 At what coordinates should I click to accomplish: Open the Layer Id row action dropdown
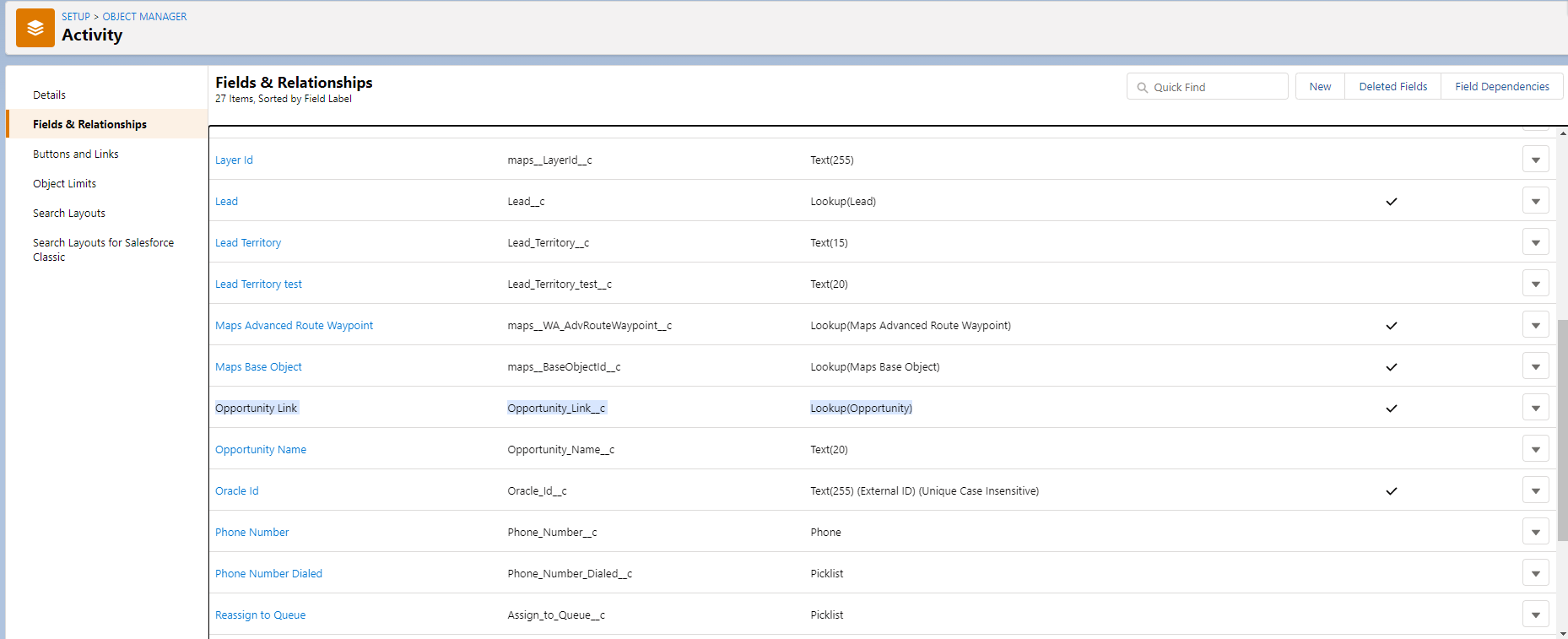(x=1535, y=160)
